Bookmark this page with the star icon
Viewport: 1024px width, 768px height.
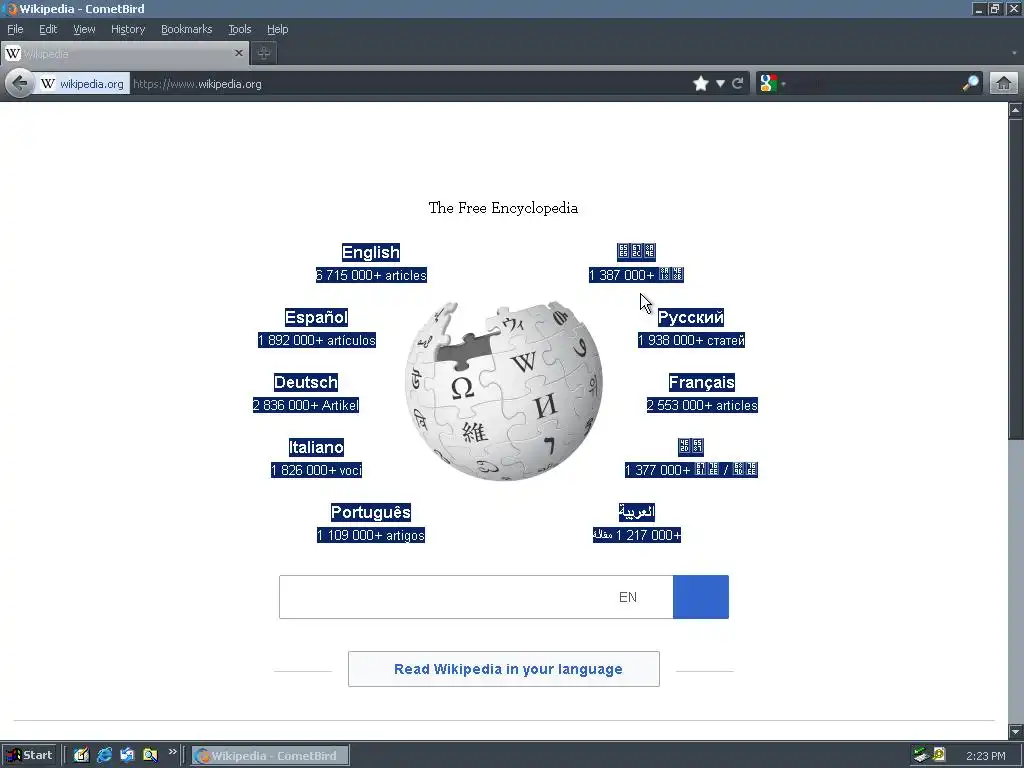click(701, 84)
